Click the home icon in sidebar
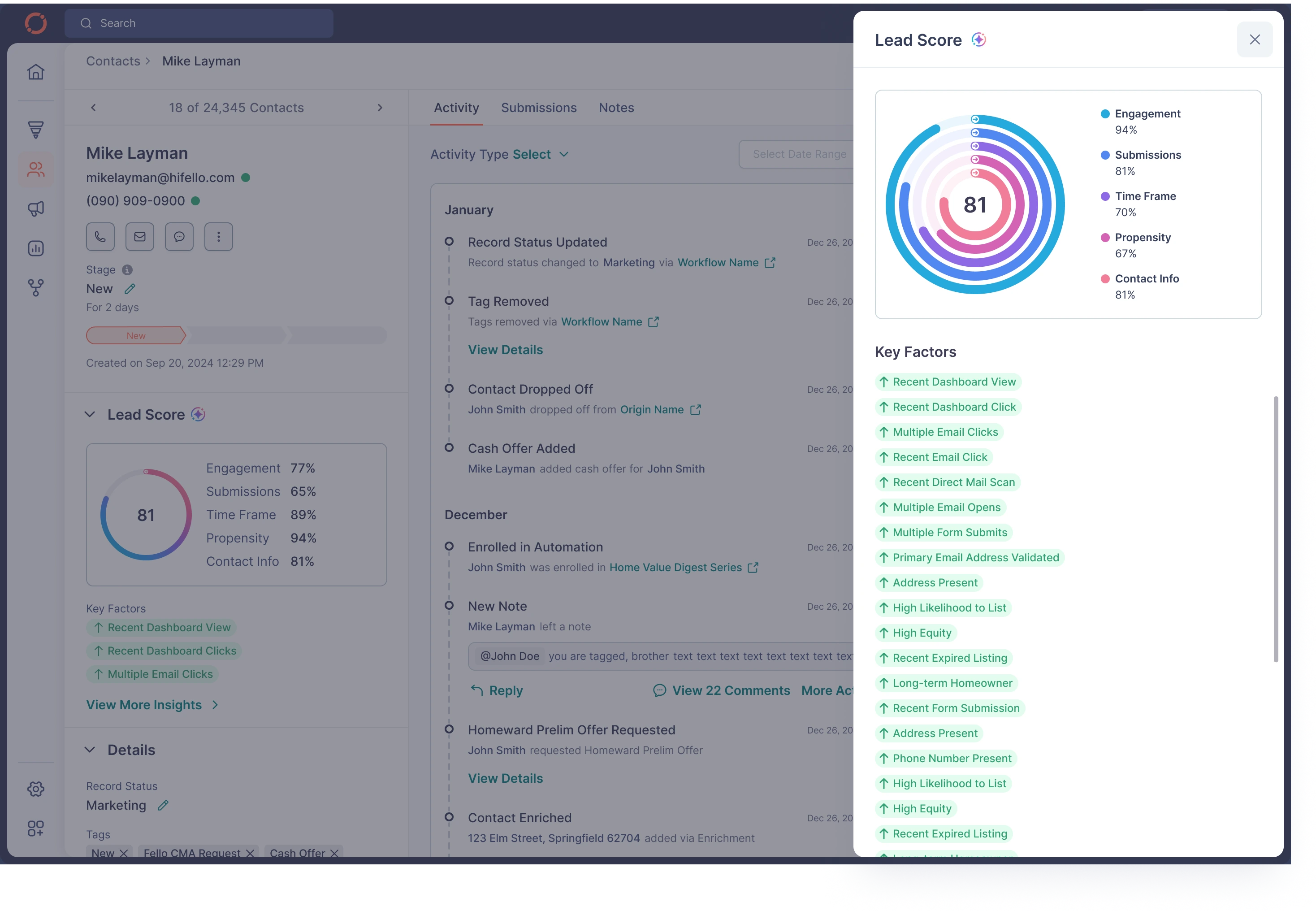The width and height of the screenshot is (1316, 911). [36, 72]
